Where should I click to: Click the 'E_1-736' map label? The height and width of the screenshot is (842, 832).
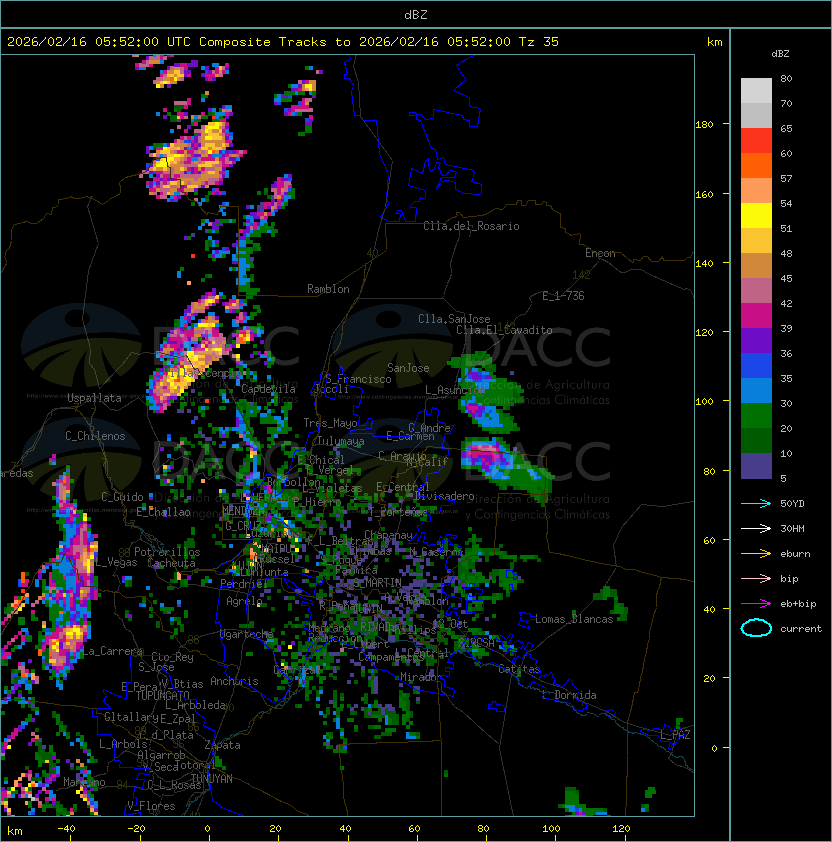[x=563, y=296]
